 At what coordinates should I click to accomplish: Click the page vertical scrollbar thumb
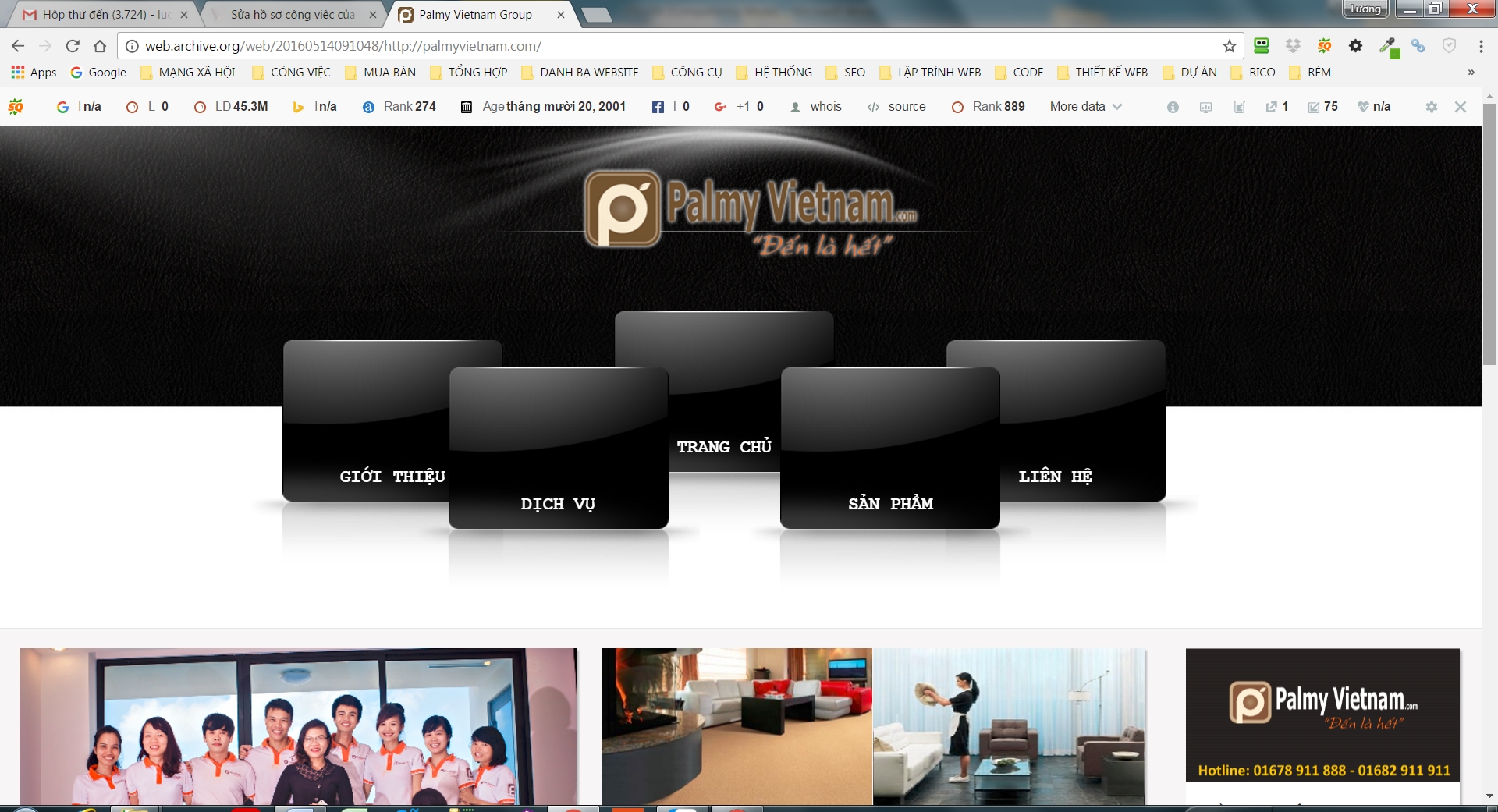pos(1489,234)
